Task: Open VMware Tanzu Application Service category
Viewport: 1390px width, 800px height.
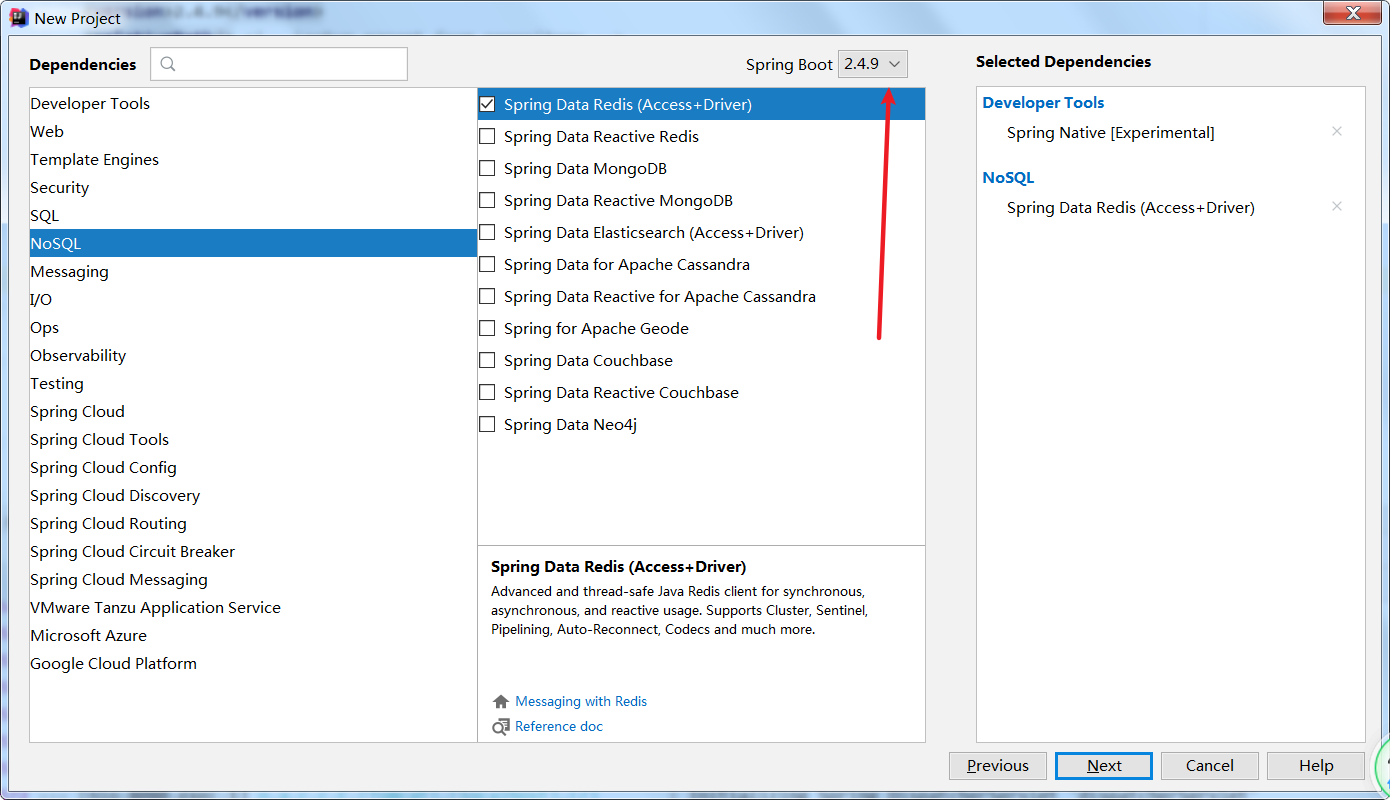Action: pyautogui.click(x=253, y=608)
